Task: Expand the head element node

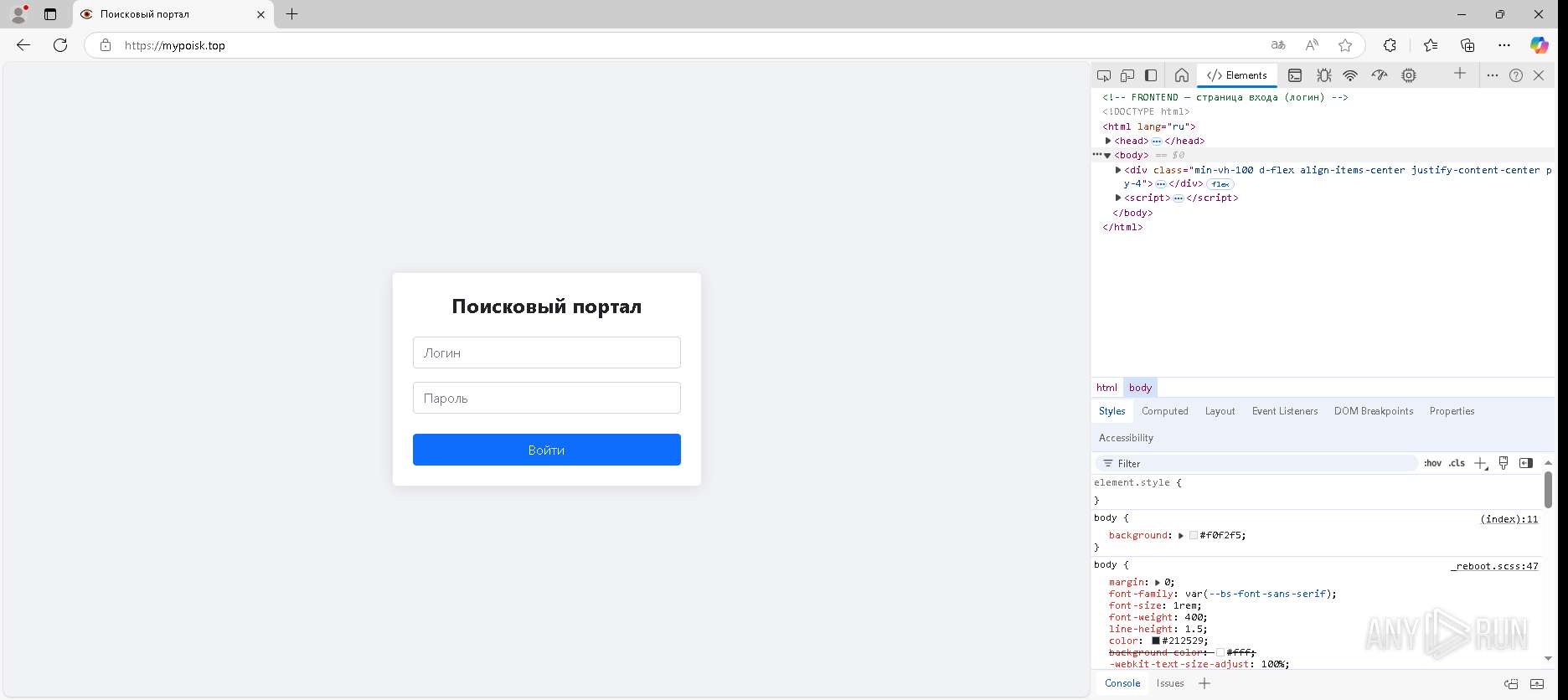Action: [1108, 141]
